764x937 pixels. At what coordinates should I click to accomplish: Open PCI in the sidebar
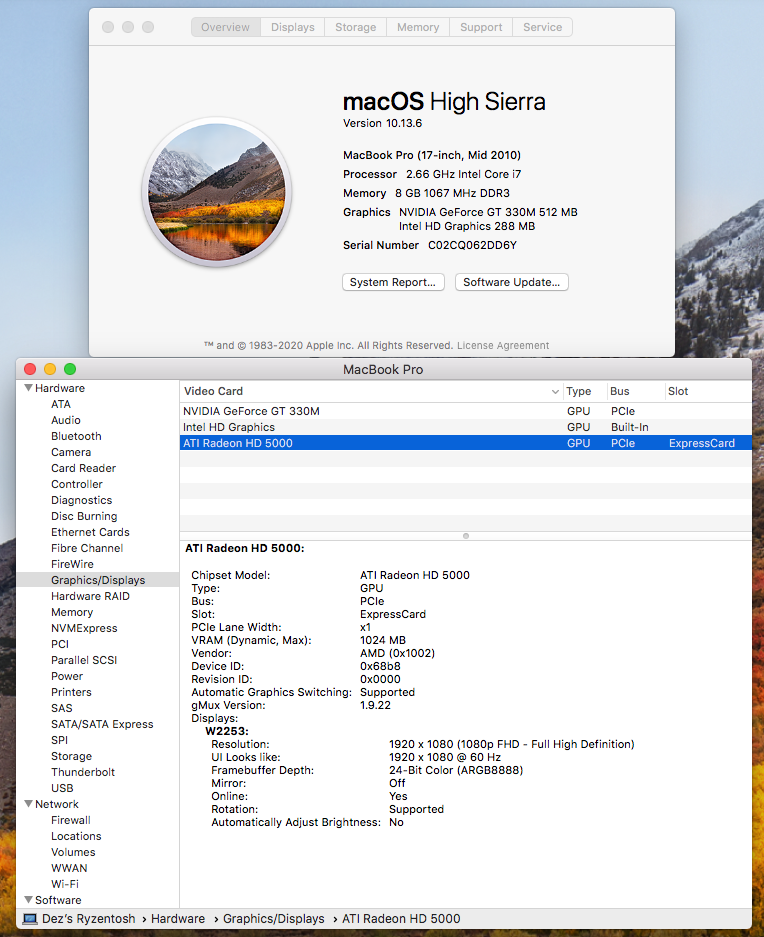click(x=60, y=644)
